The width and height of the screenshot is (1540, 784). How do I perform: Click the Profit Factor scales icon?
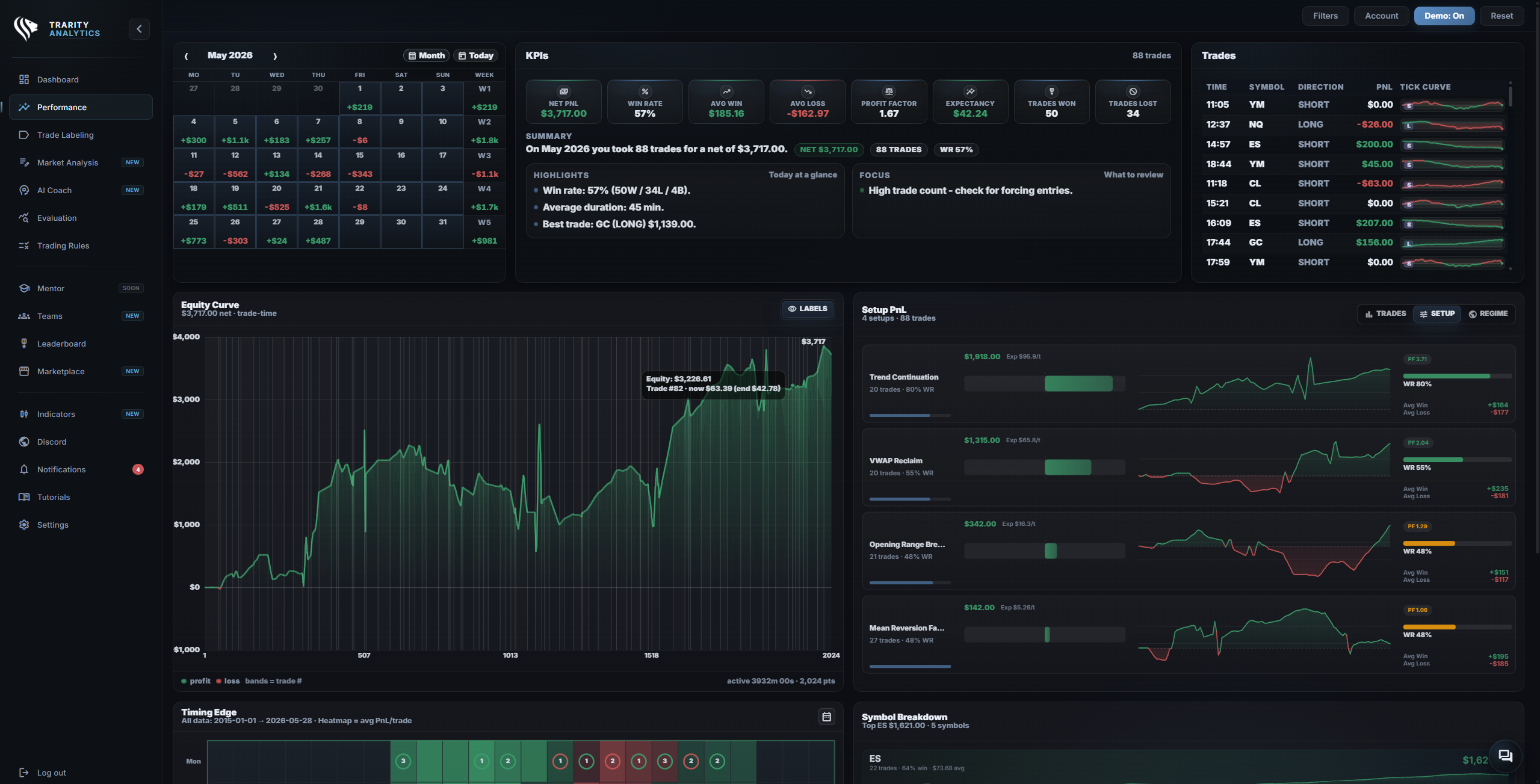click(889, 91)
